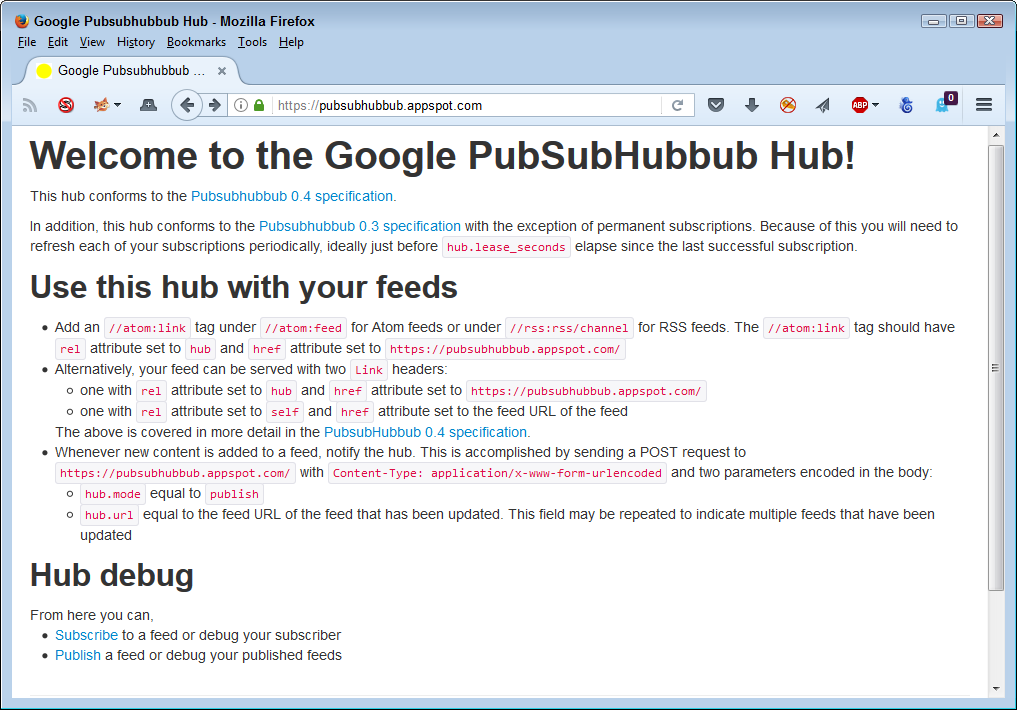Follow the Subscribe link
Viewport: 1017px width, 710px height.
pos(86,635)
